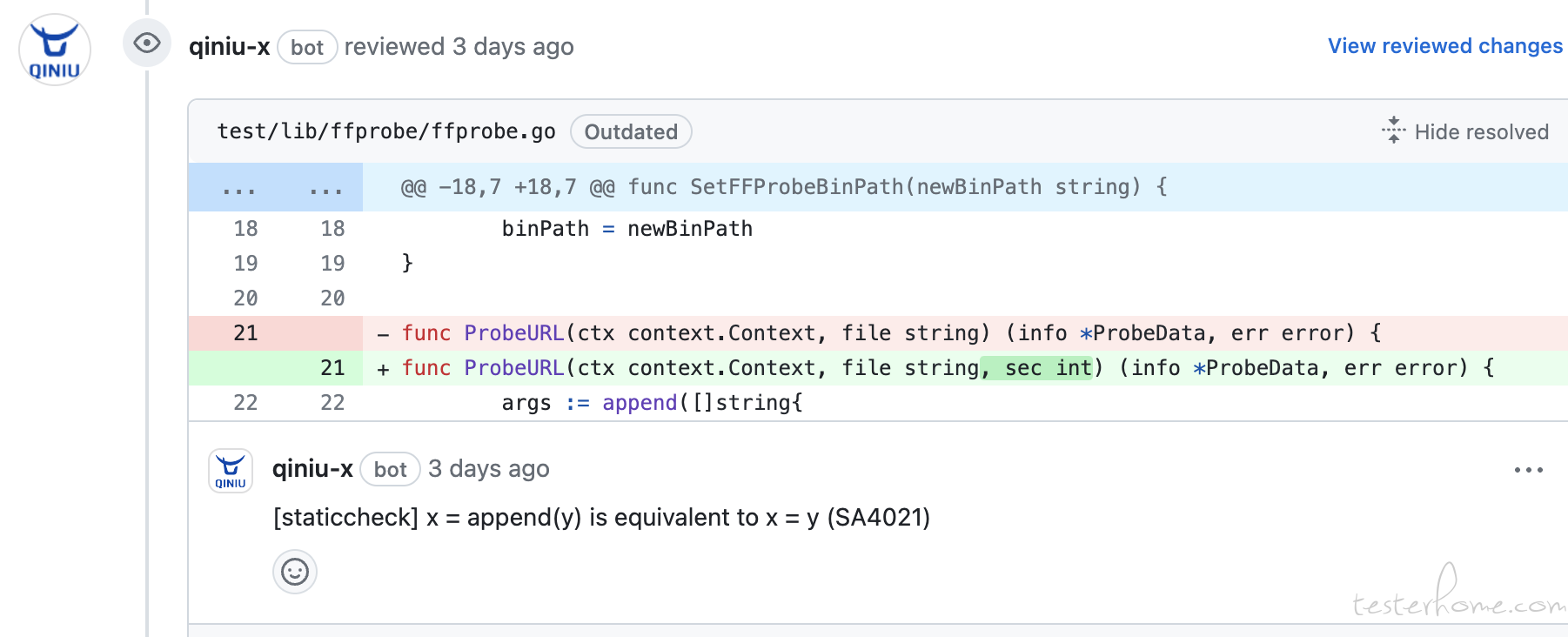Click old line number 20

tap(245, 298)
